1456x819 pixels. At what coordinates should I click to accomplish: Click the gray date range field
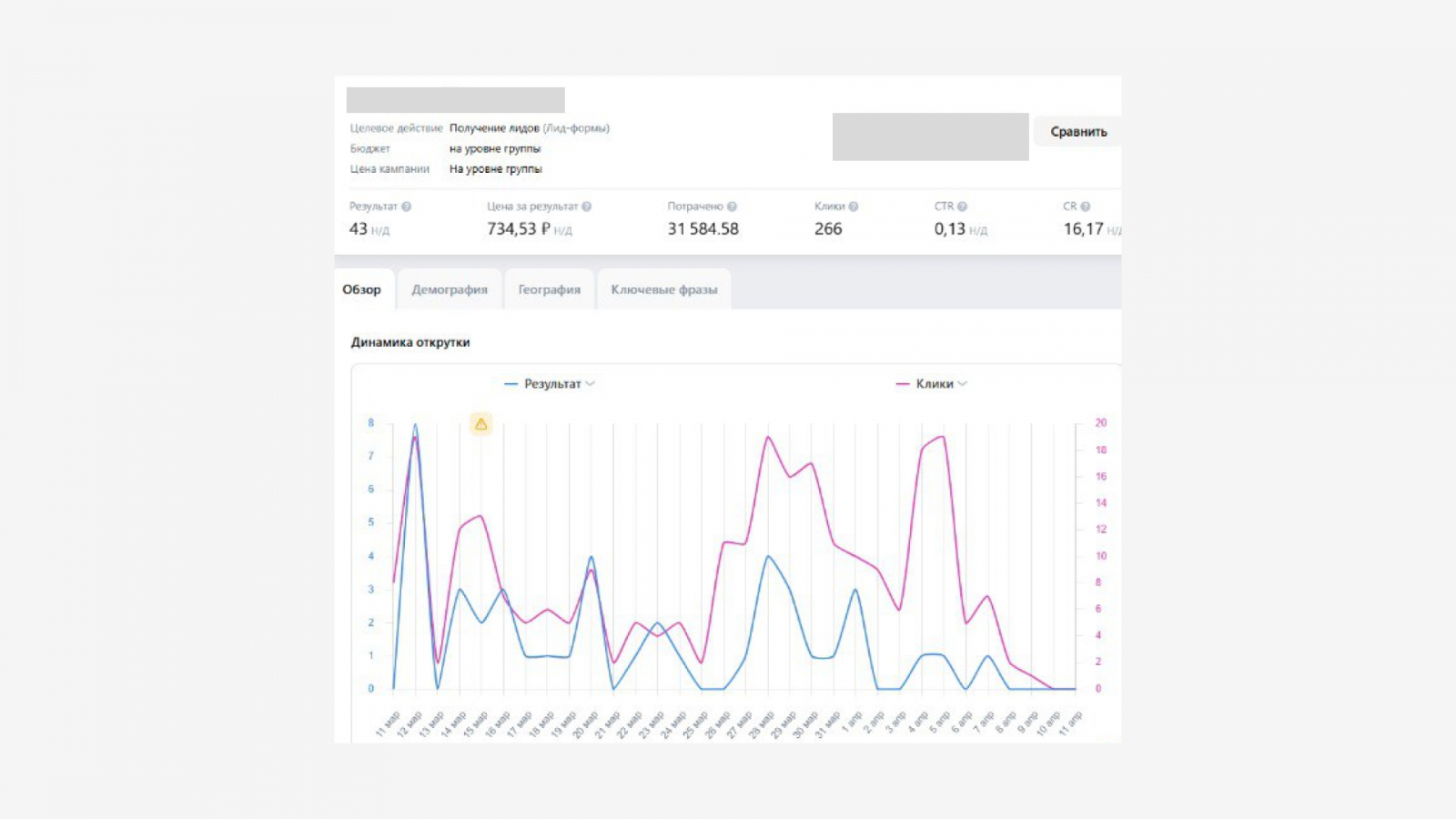click(x=930, y=136)
